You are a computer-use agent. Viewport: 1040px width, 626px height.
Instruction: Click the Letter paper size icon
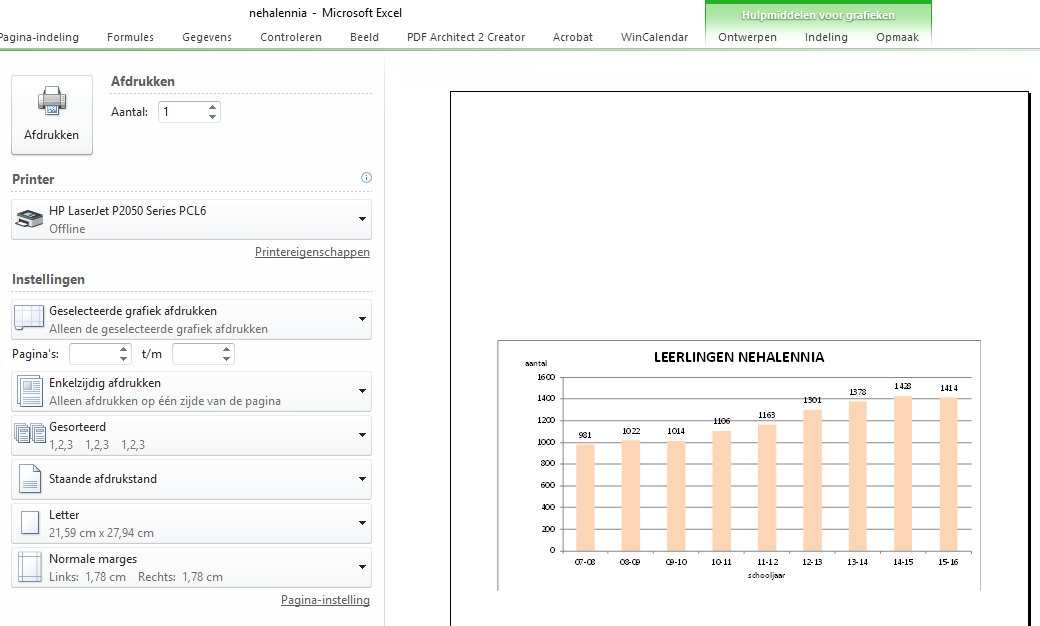tap(30, 523)
